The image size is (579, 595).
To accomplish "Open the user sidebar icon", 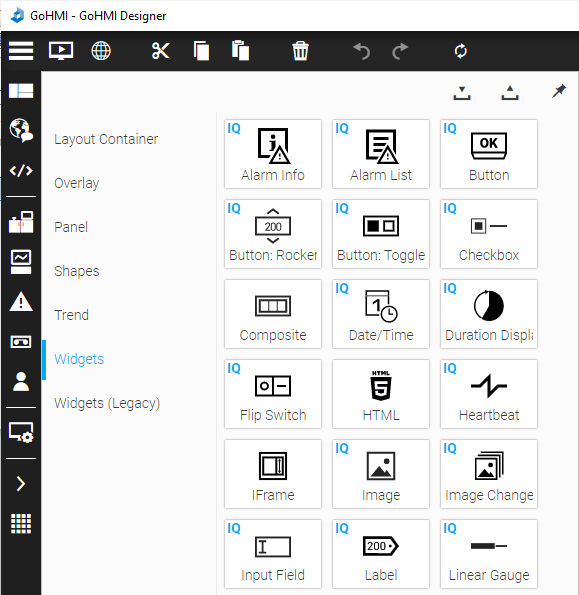I will tap(21, 381).
